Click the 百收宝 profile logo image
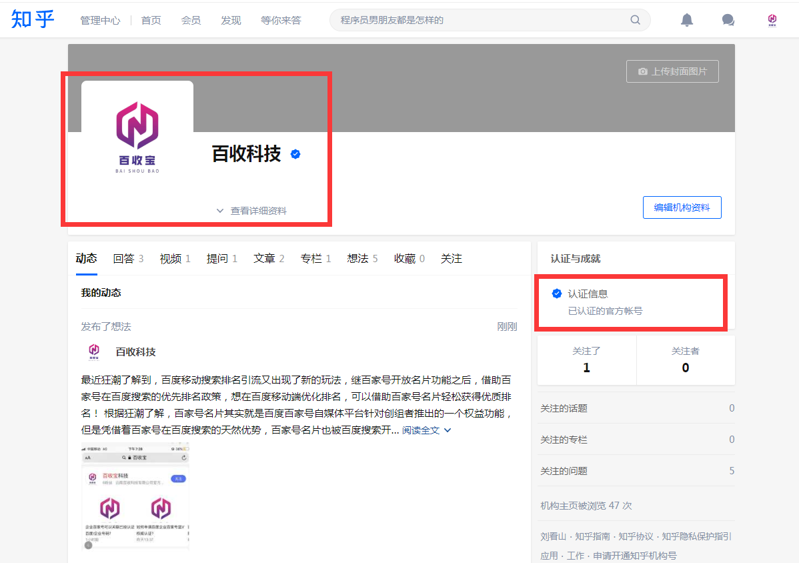Screen dimensions: 799x563 137,135
